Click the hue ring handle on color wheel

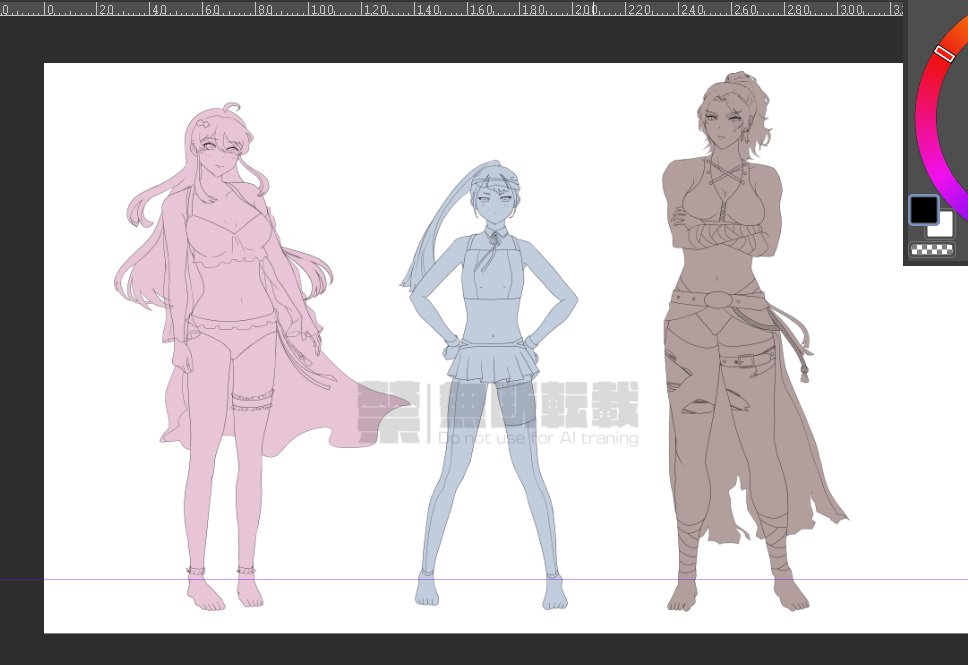[944, 53]
